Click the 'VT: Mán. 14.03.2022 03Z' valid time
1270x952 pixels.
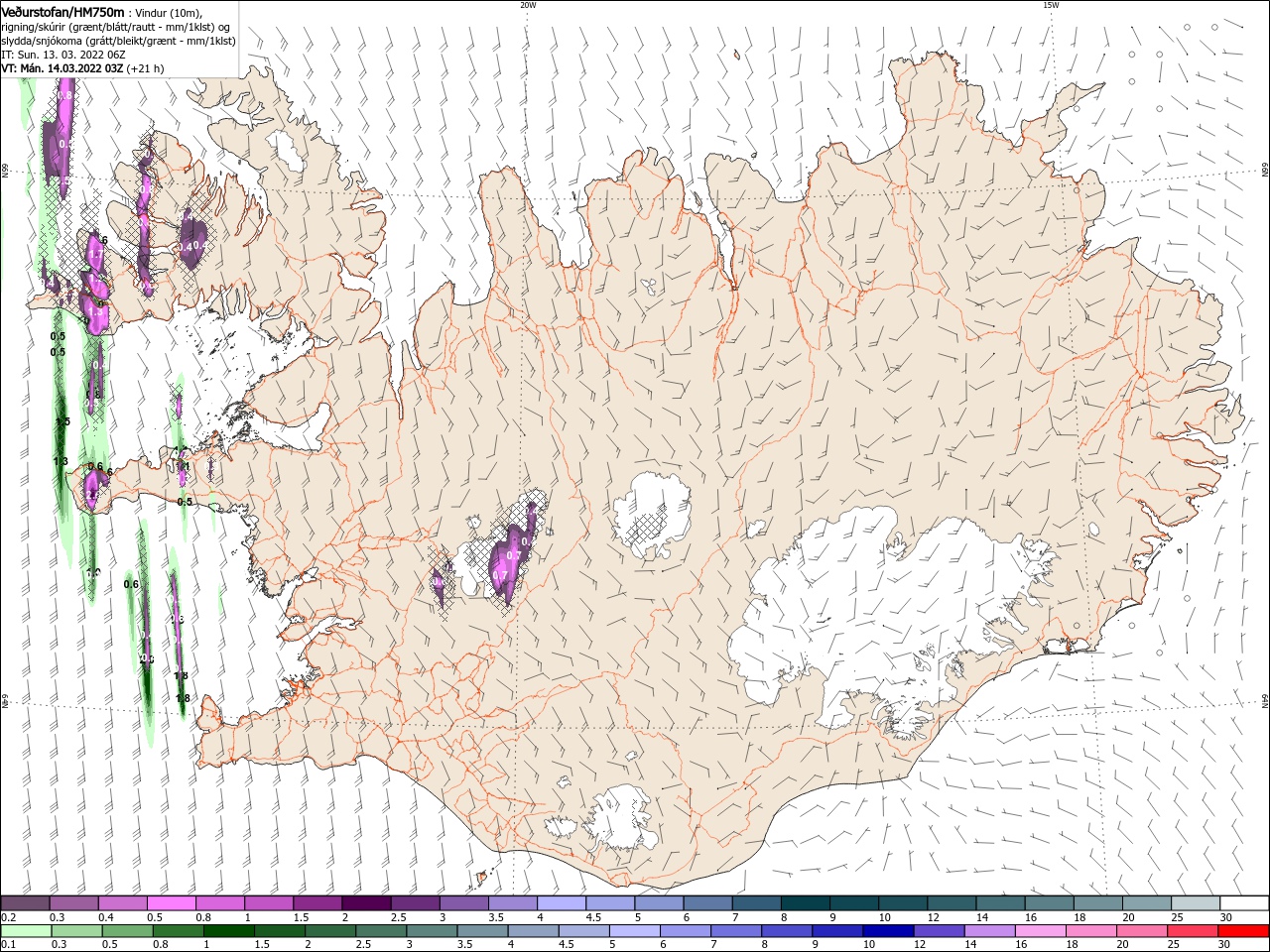[x=62, y=68]
